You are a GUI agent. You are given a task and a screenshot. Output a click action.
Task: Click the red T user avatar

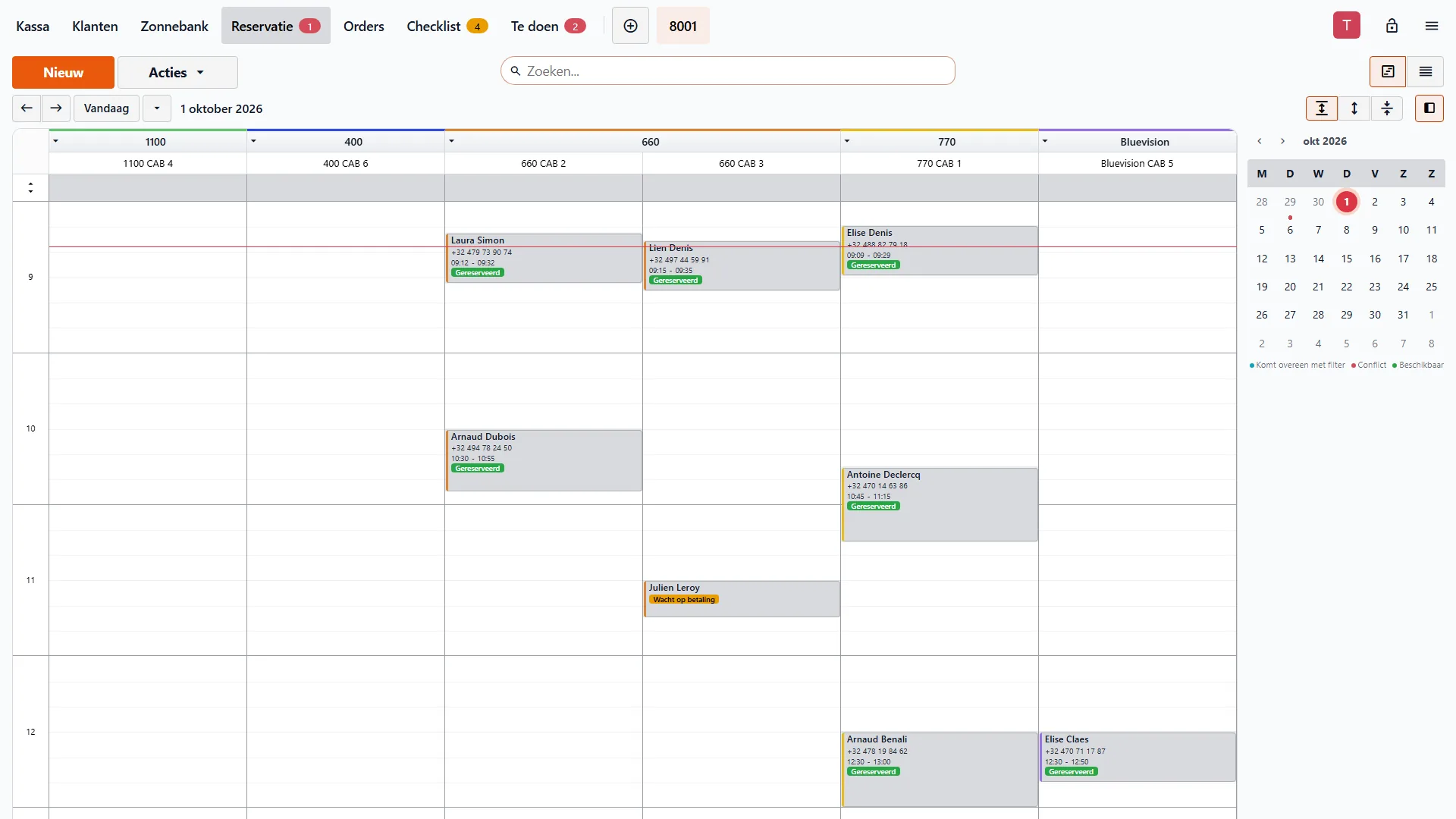tap(1347, 25)
